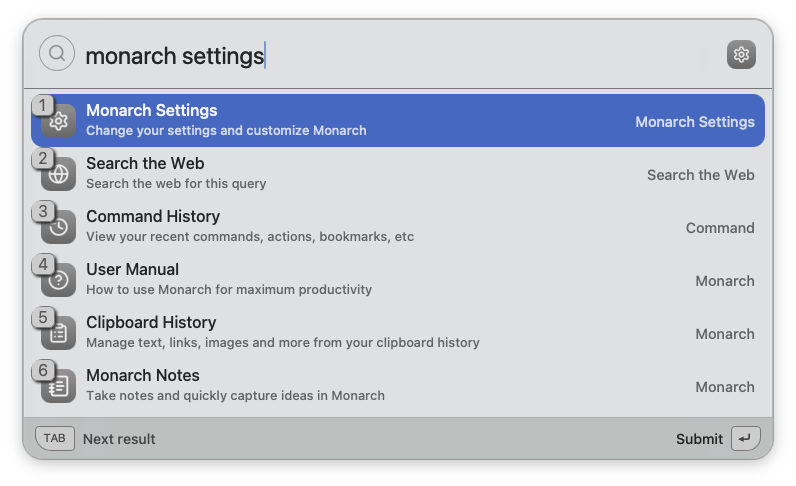
Task: Select the User Manual result title
Action: (x=132, y=269)
